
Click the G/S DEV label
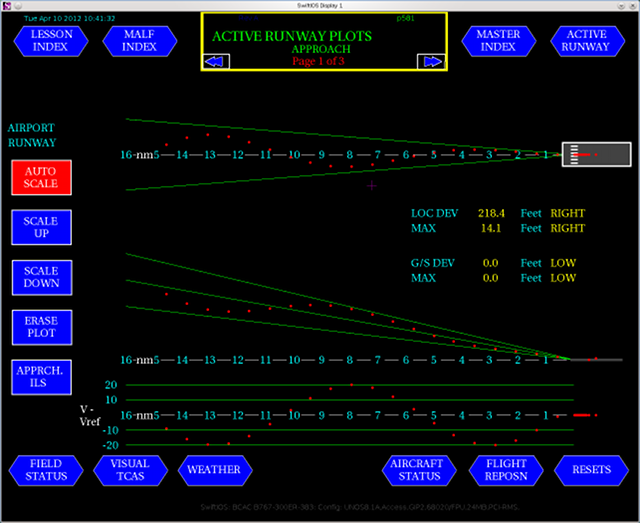pos(432,263)
